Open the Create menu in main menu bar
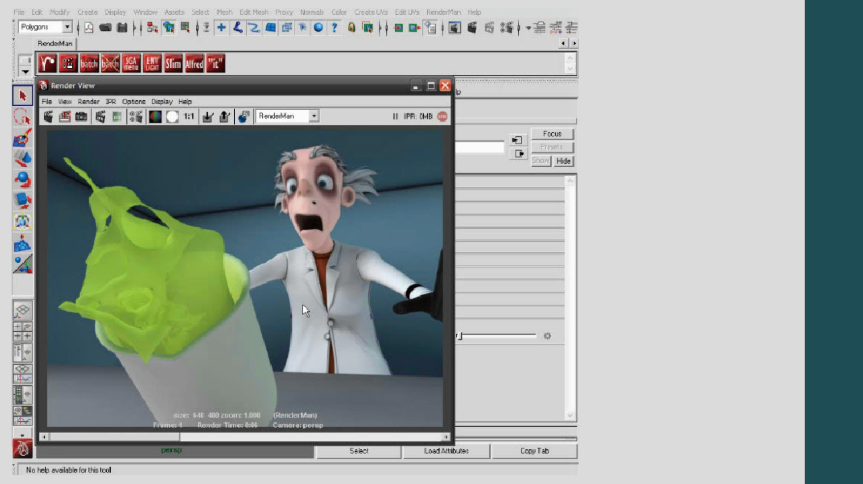 pyautogui.click(x=87, y=12)
